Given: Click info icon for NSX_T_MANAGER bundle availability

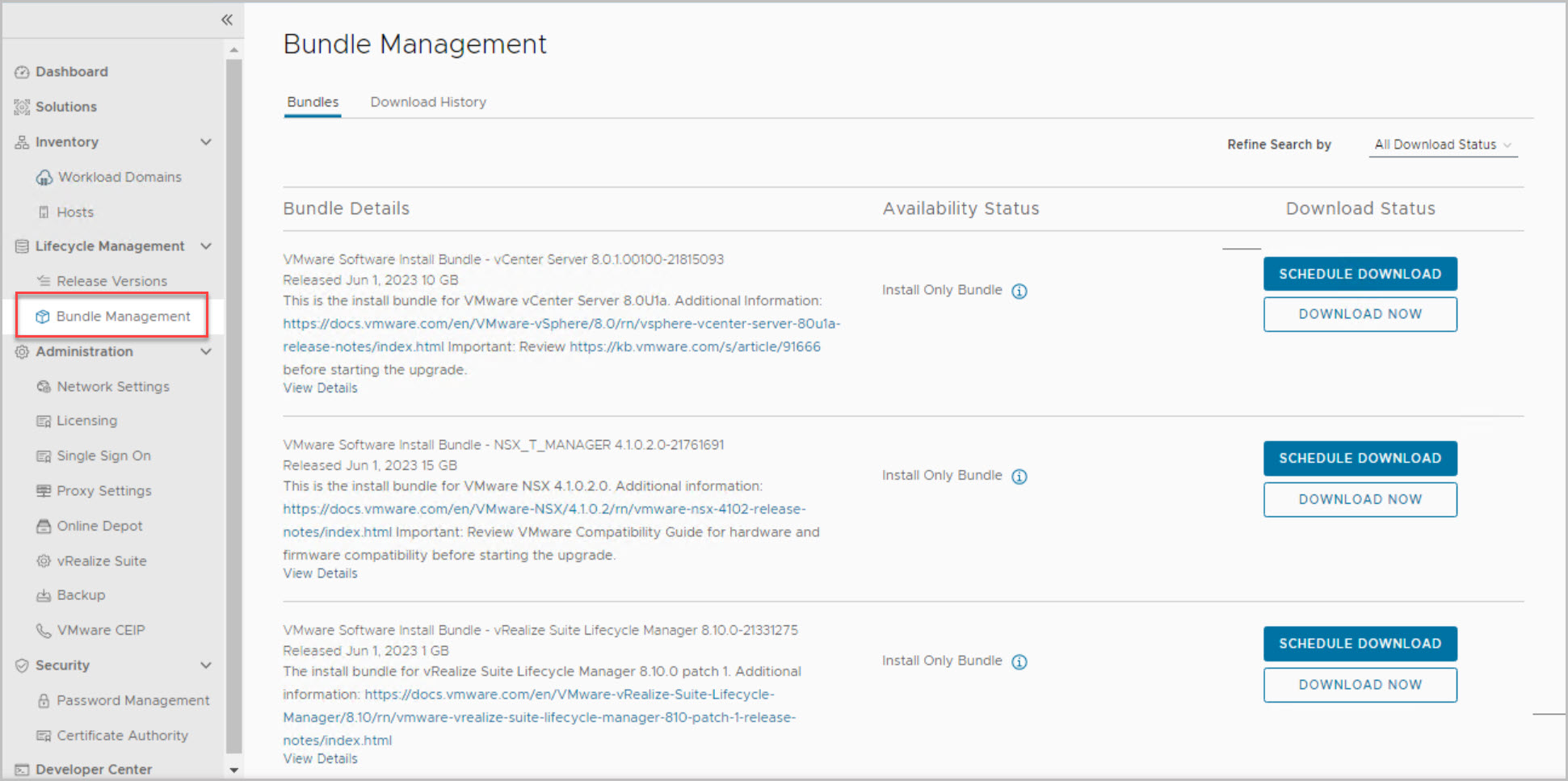Looking at the screenshot, I should [1019, 477].
